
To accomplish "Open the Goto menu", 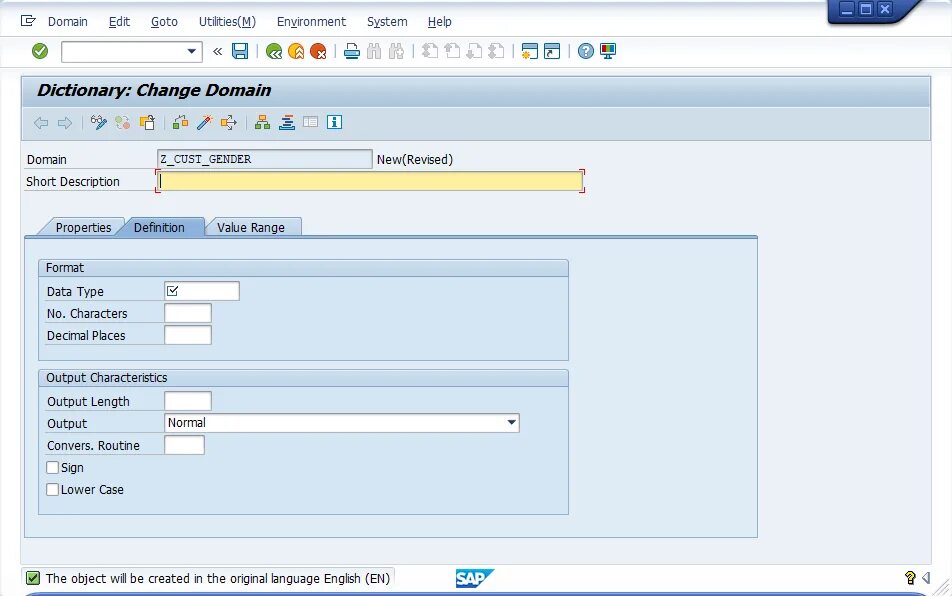I will click(164, 22).
